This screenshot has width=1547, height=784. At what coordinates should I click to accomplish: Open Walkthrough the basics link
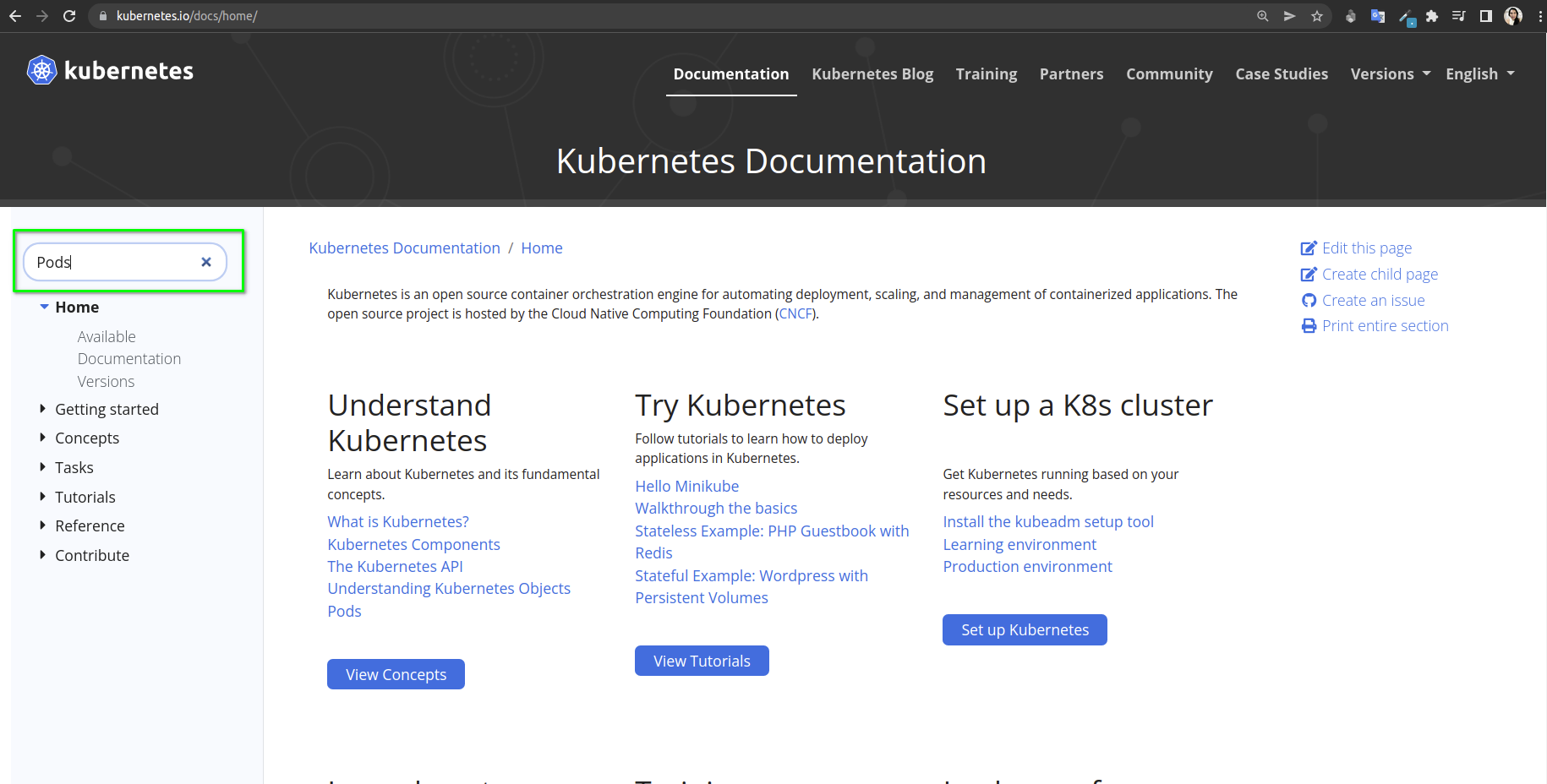(x=716, y=509)
